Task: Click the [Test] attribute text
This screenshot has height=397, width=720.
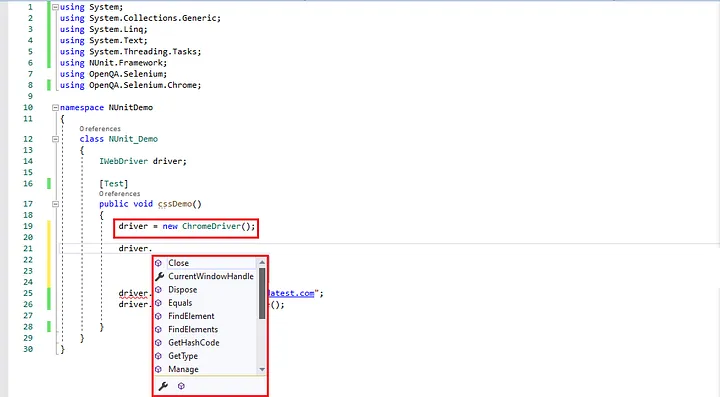Action: [x=113, y=184]
